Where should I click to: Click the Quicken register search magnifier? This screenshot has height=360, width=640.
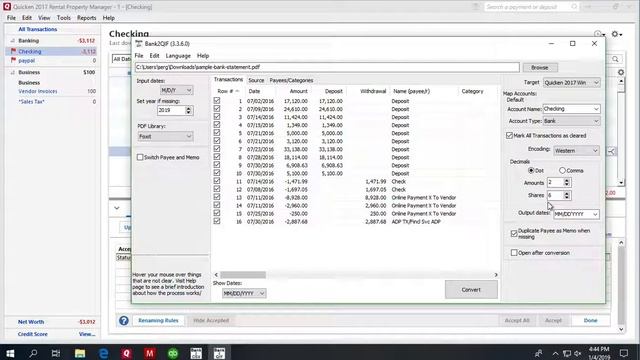[615, 59]
